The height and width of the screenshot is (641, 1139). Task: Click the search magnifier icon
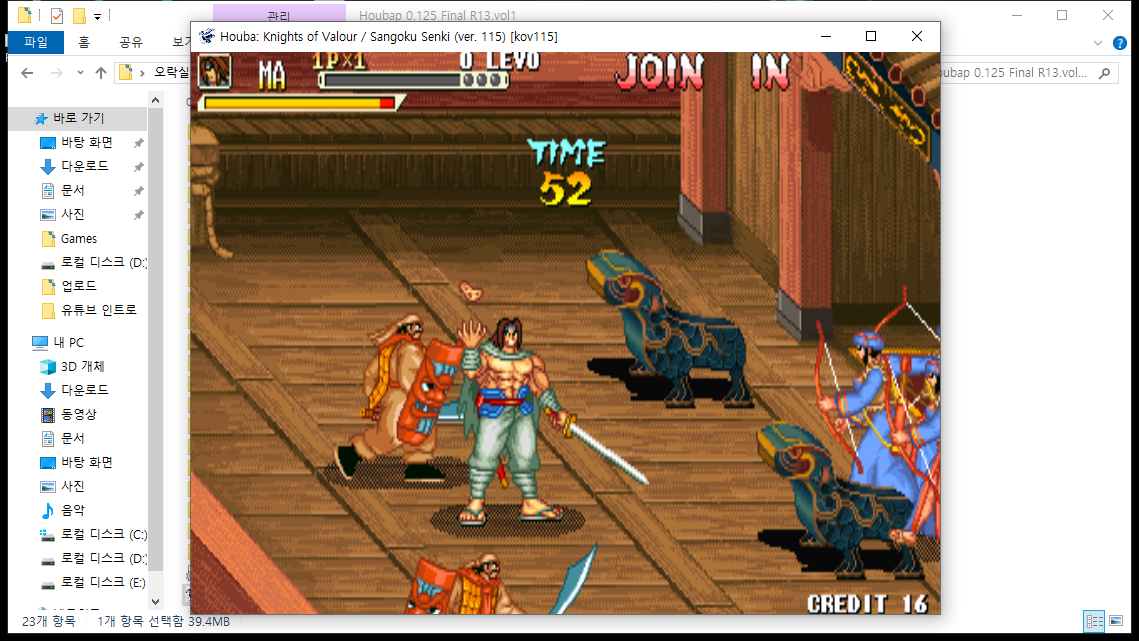pyautogui.click(x=1105, y=73)
